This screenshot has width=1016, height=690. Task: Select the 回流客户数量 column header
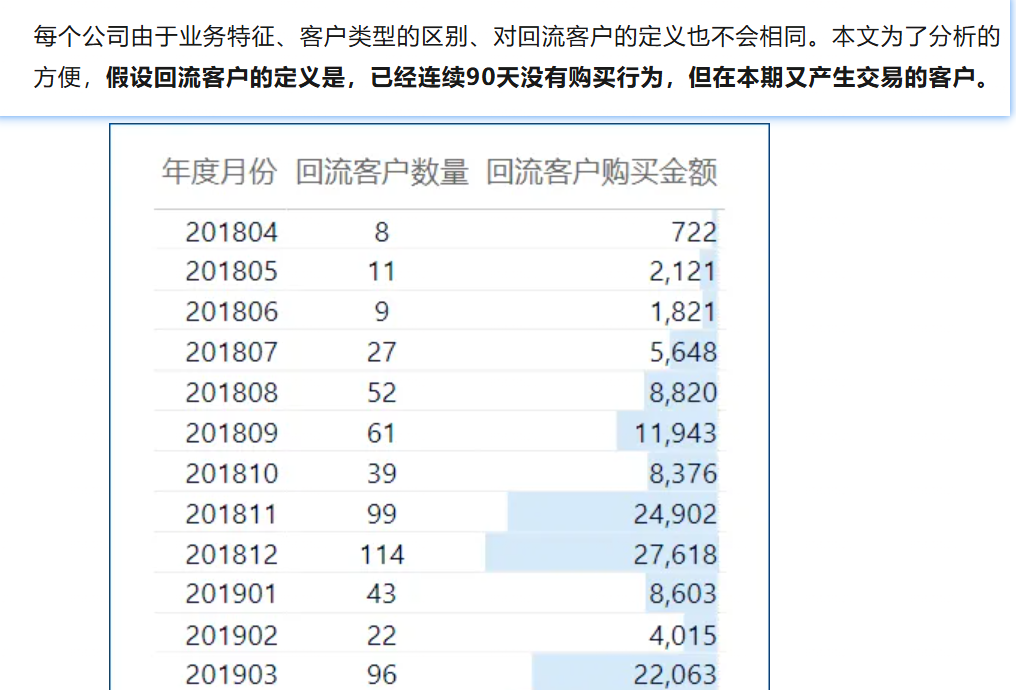coord(382,172)
